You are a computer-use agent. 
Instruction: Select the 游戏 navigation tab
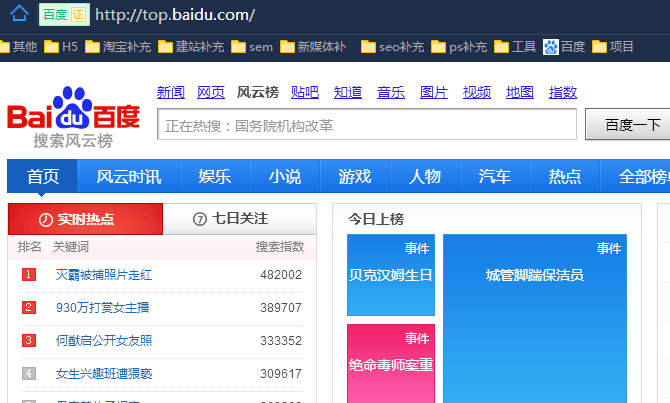(355, 176)
